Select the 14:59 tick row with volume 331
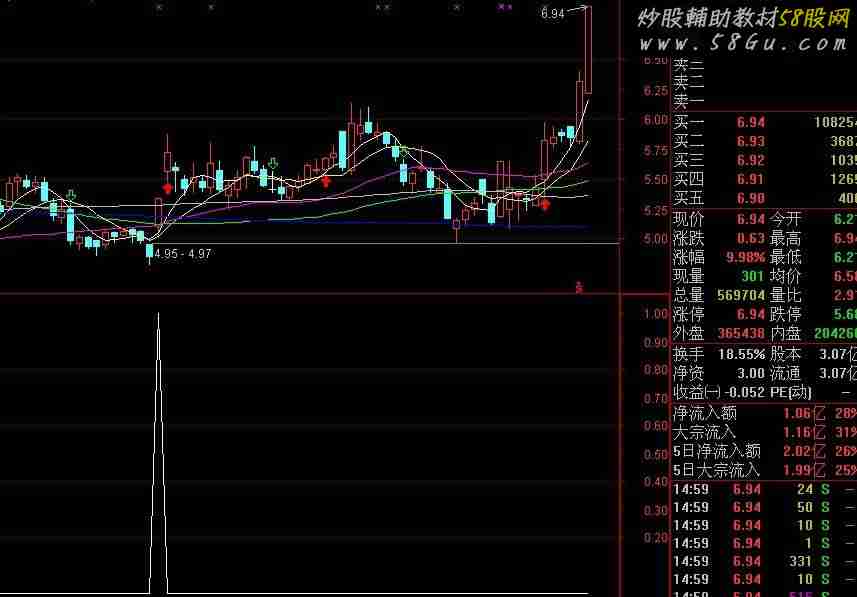 [x=763, y=561]
